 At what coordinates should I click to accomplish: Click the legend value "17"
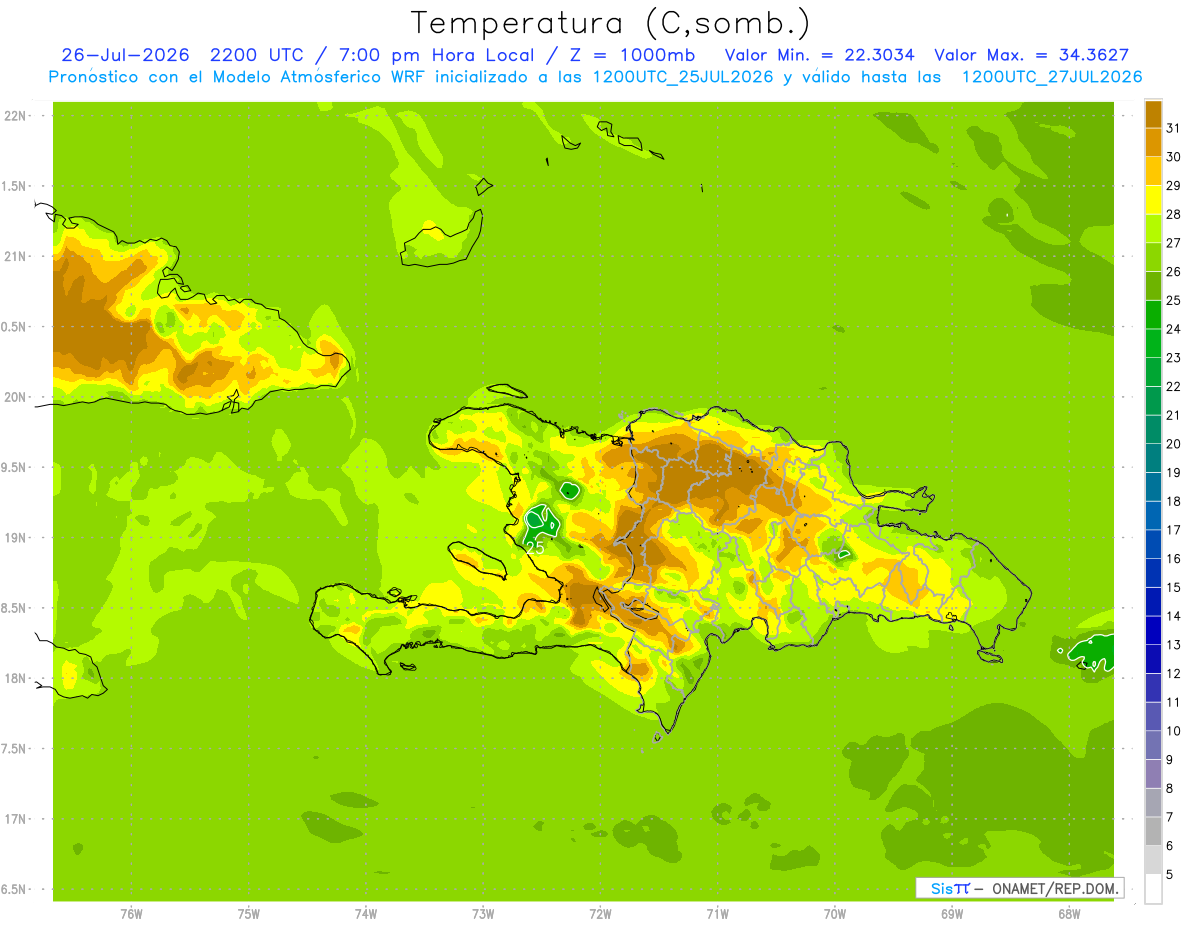pos(1174,530)
